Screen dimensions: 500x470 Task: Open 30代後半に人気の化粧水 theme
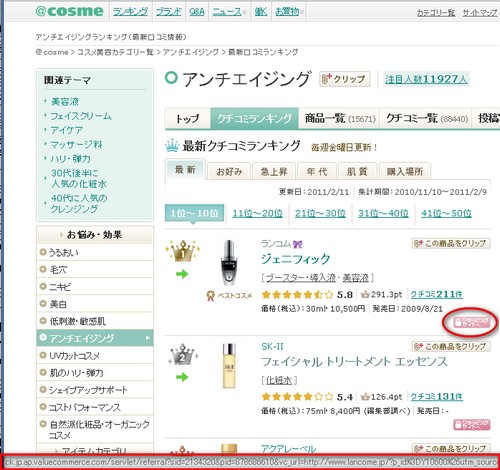tap(79, 178)
